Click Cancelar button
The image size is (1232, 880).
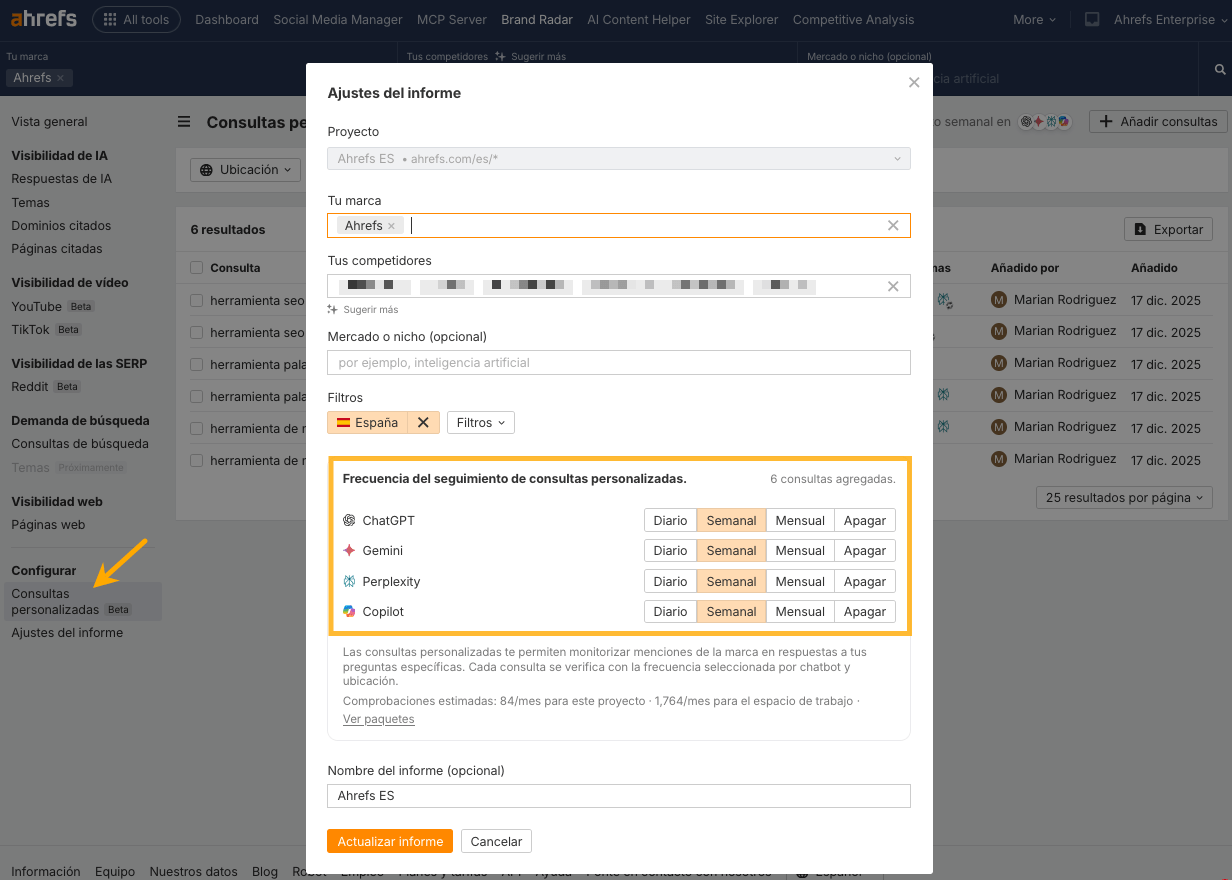[x=496, y=842]
